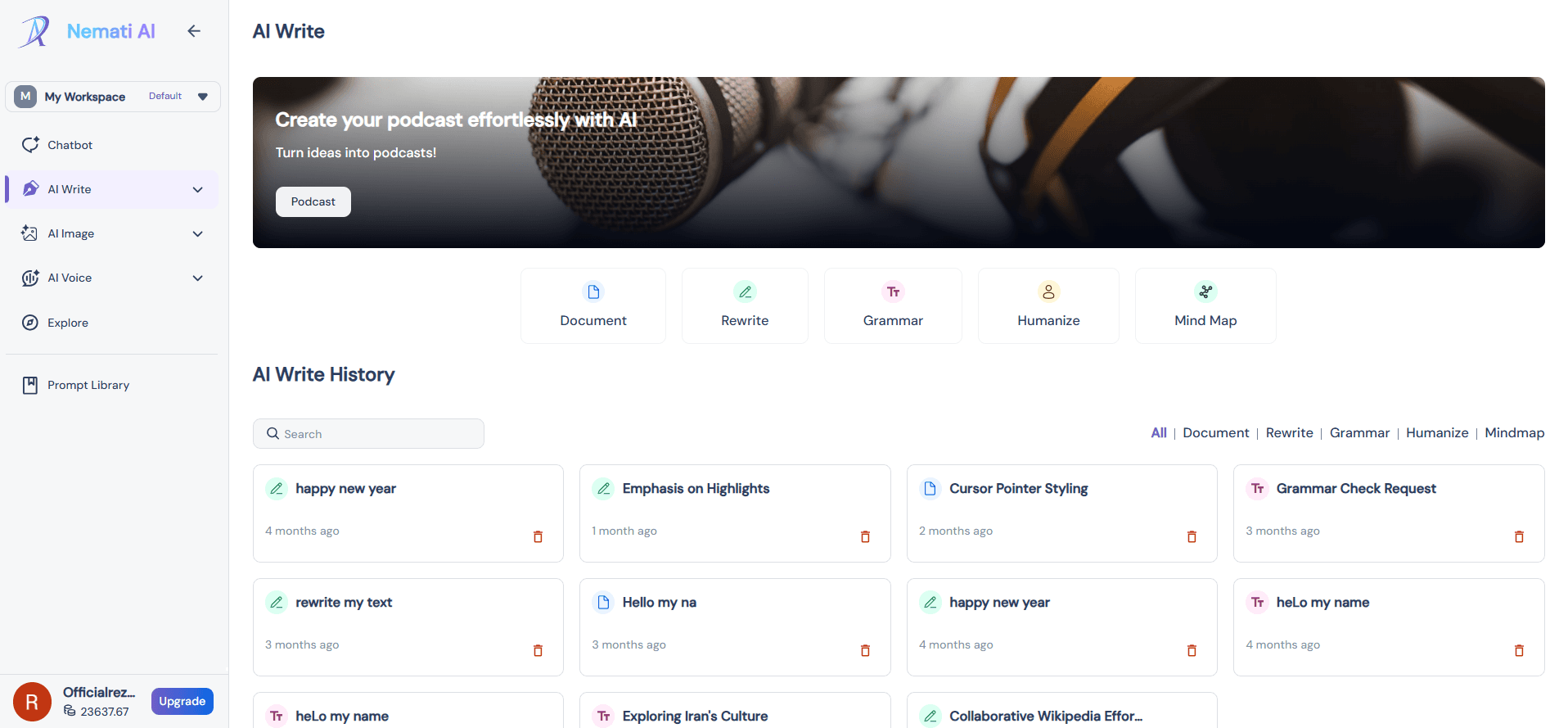Screen dimensions: 1568x728
Task: Focus the history Search field
Action: tap(368, 434)
